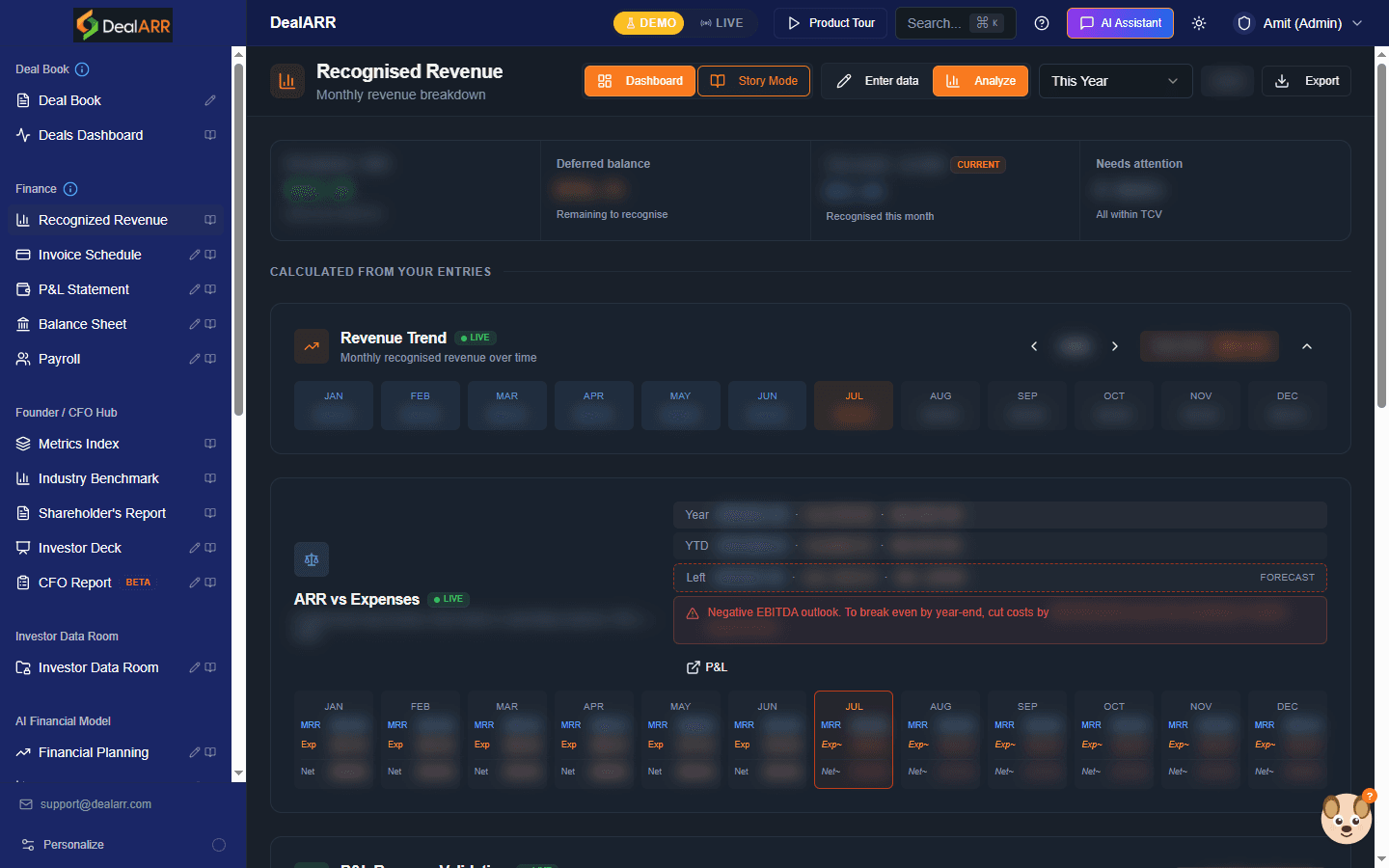
Task: Click the Invoice Schedule pencil icon
Action: pos(195,255)
